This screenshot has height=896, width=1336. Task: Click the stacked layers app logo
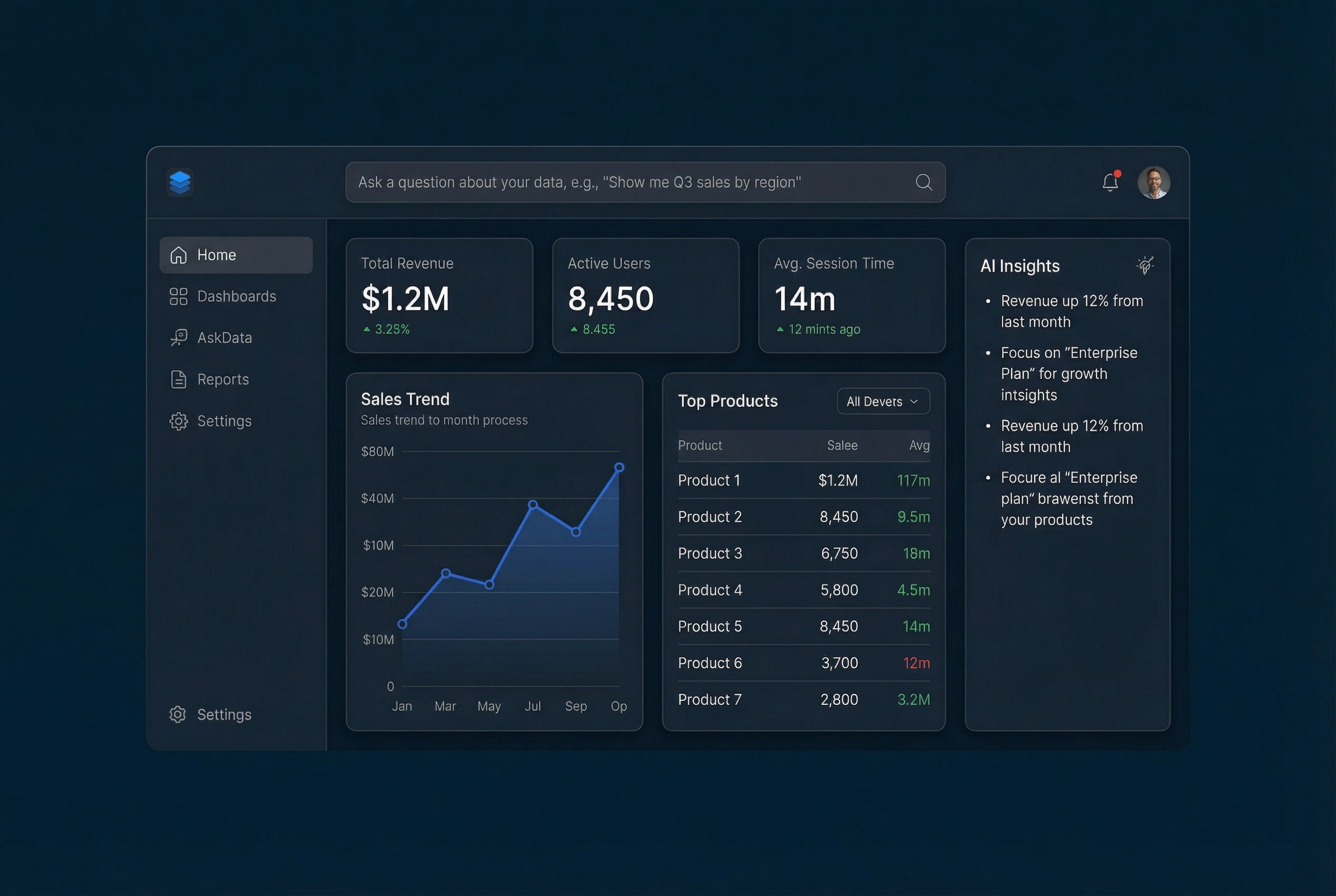pyautogui.click(x=180, y=182)
